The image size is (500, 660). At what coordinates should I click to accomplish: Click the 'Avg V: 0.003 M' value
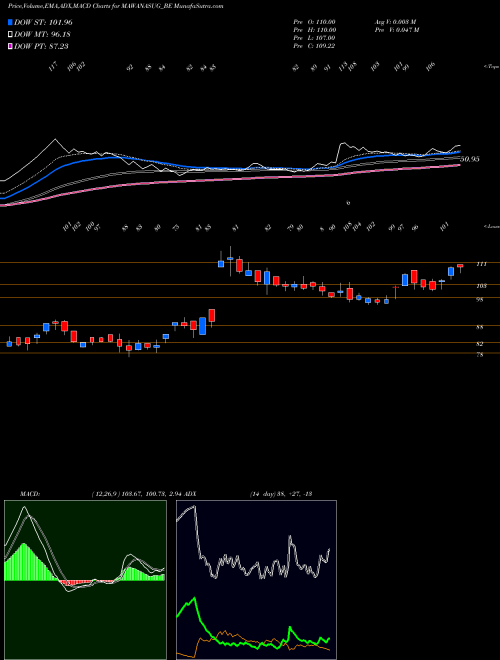395,22
